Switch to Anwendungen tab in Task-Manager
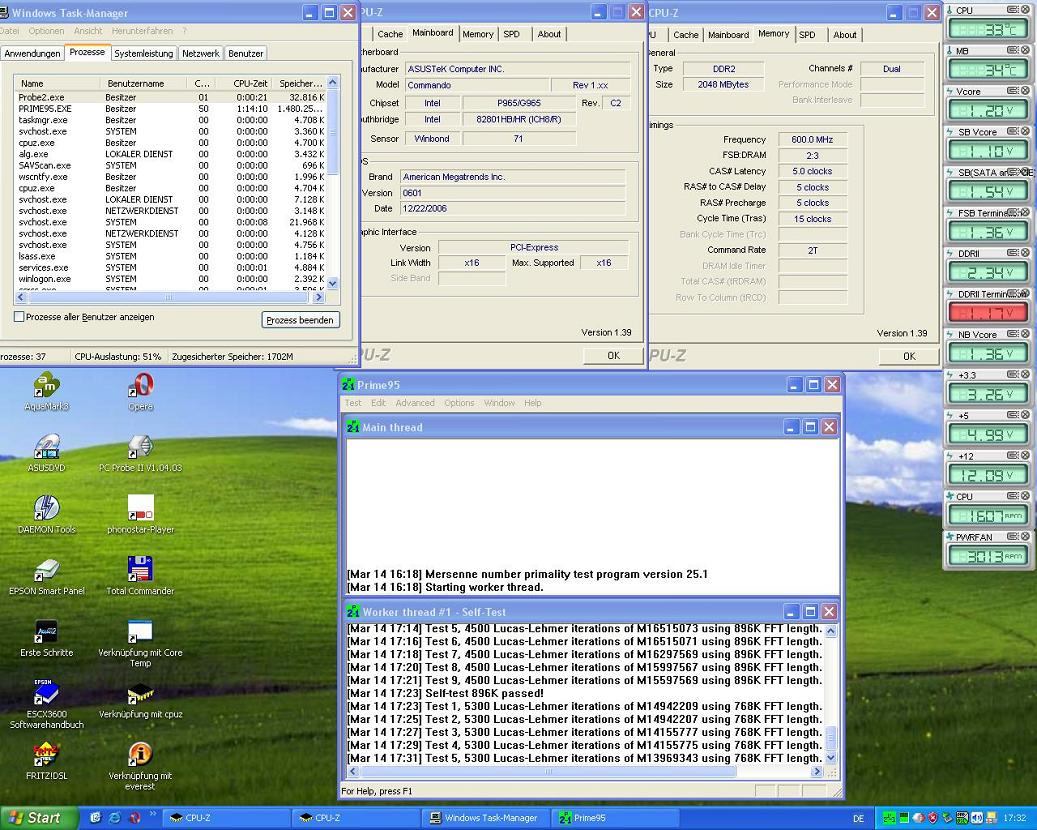 click(32, 54)
